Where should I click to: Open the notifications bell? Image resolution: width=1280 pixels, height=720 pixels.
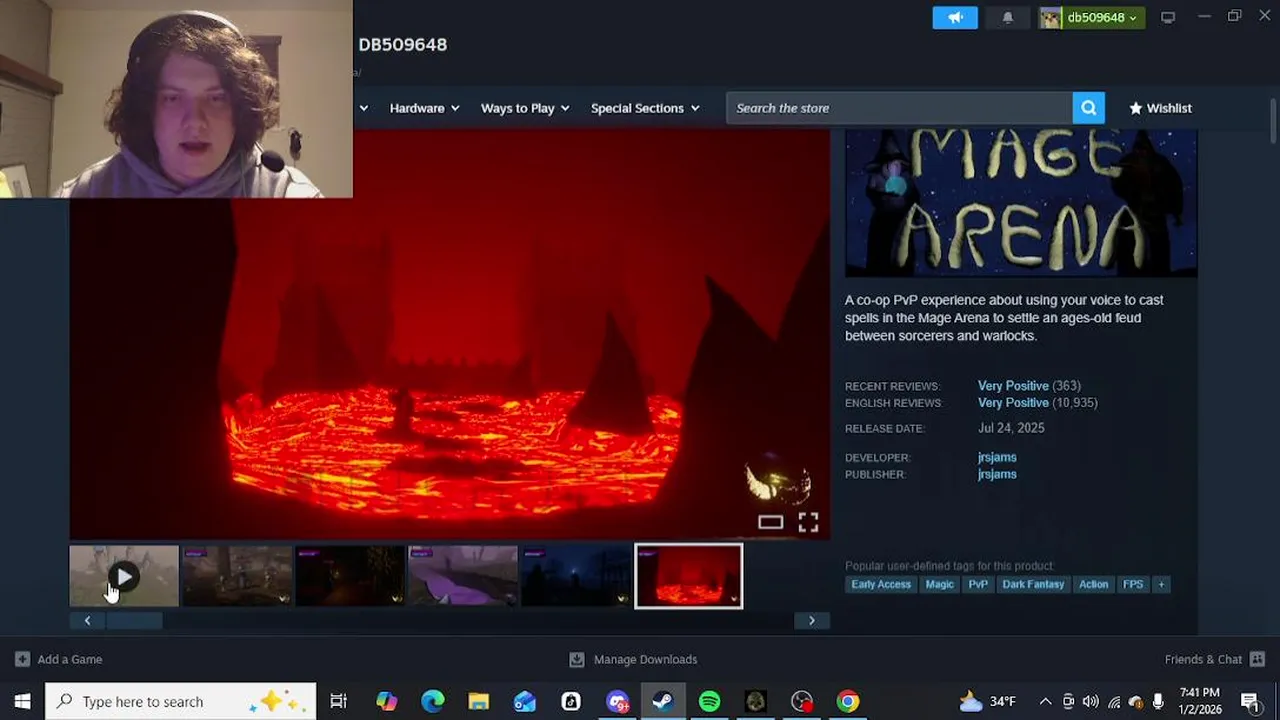click(x=1008, y=17)
